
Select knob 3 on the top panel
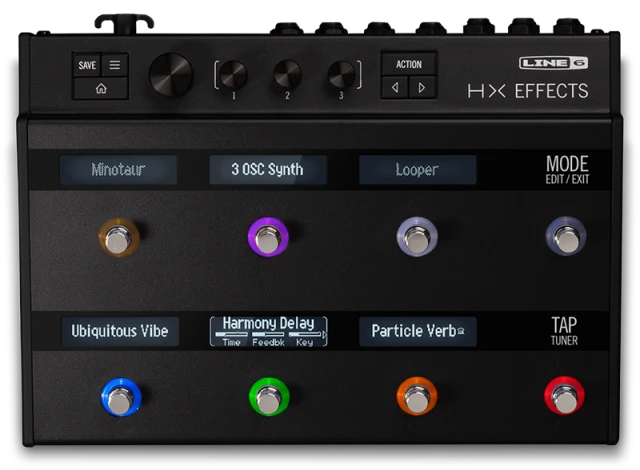pos(341,75)
